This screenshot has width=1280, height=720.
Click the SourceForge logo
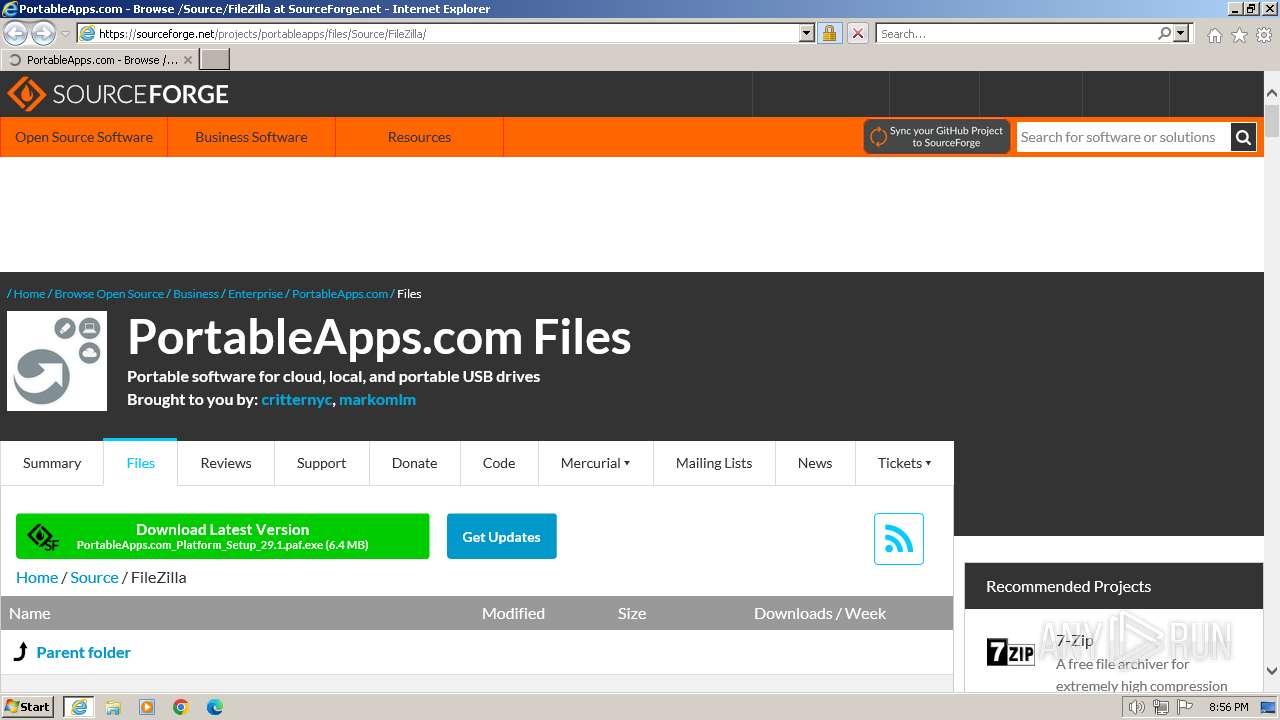[118, 94]
